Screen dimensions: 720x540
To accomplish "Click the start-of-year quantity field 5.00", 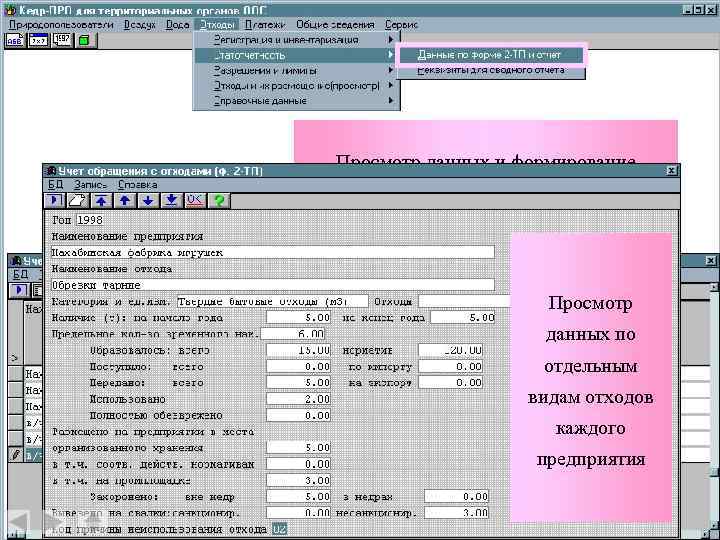I will (x=298, y=318).
